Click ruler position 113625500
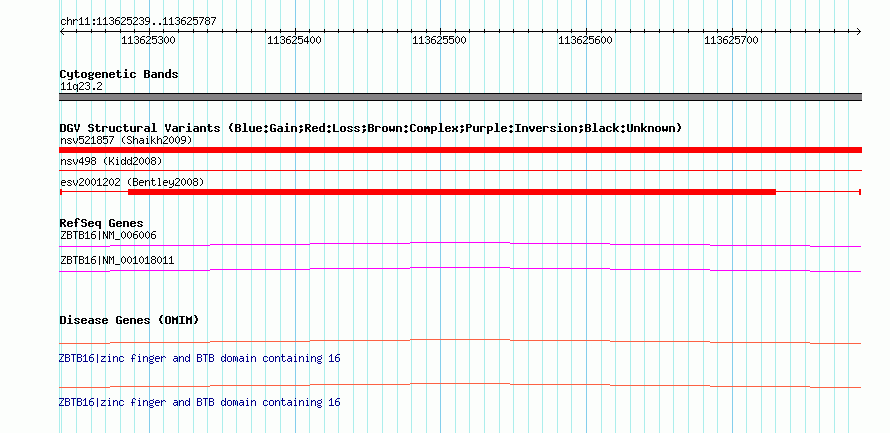The width and height of the screenshot is (890, 433). [439, 40]
